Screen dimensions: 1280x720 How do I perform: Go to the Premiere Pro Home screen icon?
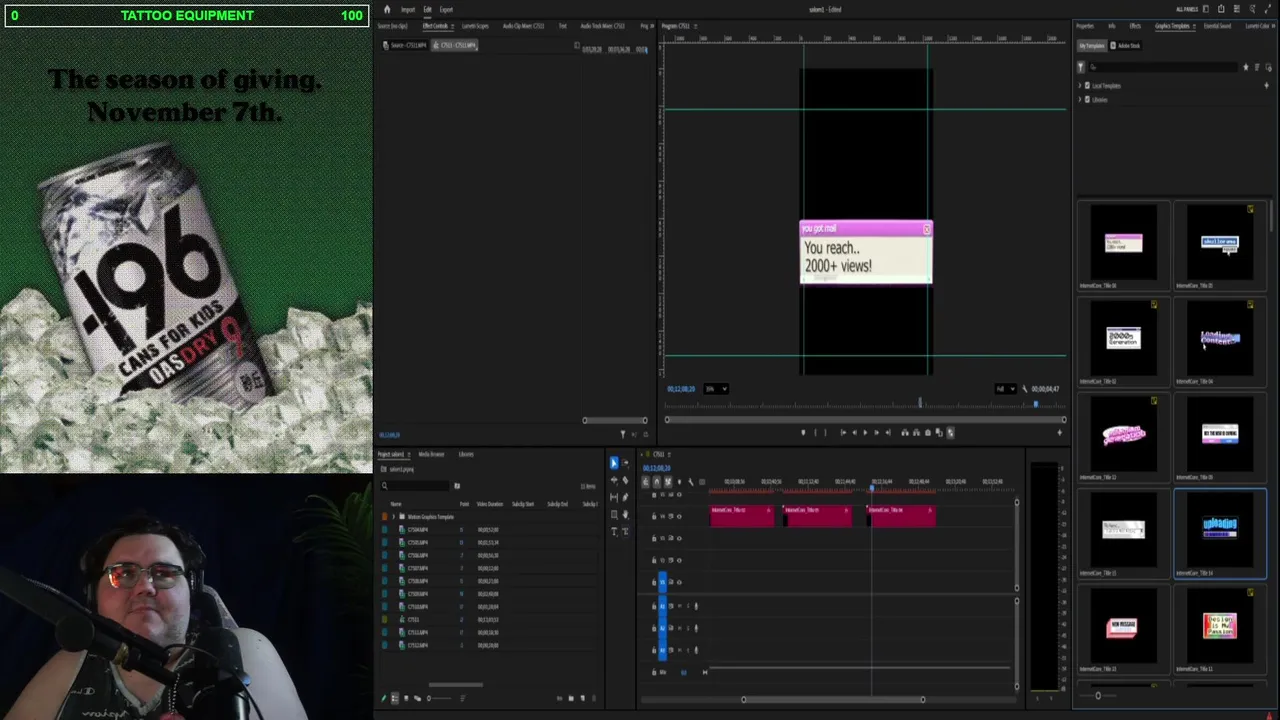[387, 9]
